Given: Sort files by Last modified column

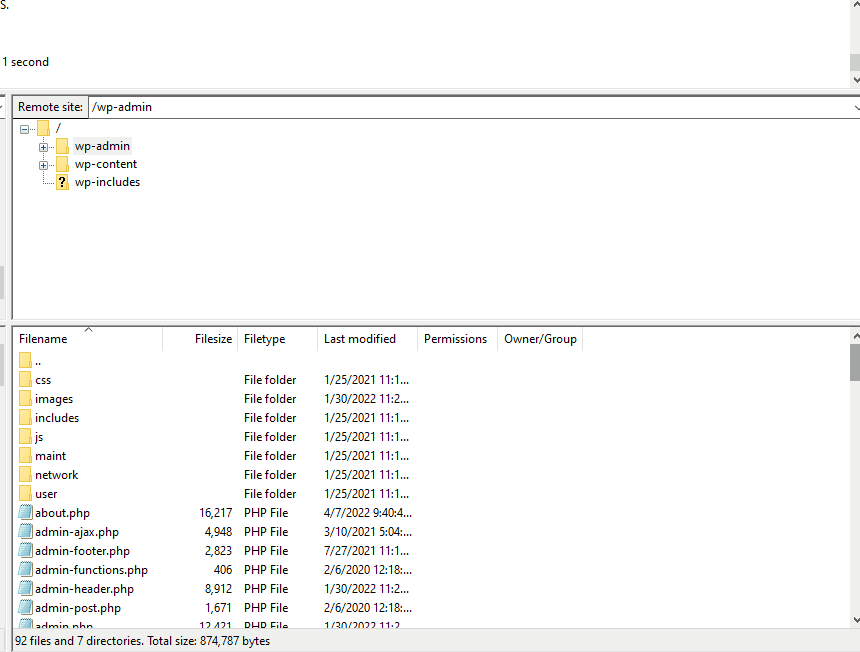Looking at the screenshot, I should pyautogui.click(x=367, y=339).
